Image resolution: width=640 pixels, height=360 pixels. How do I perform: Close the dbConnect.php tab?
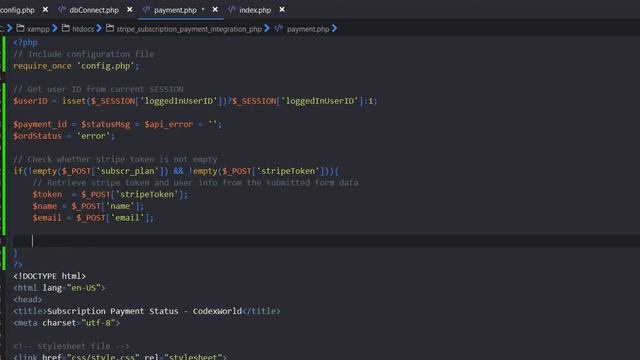click(x=129, y=9)
